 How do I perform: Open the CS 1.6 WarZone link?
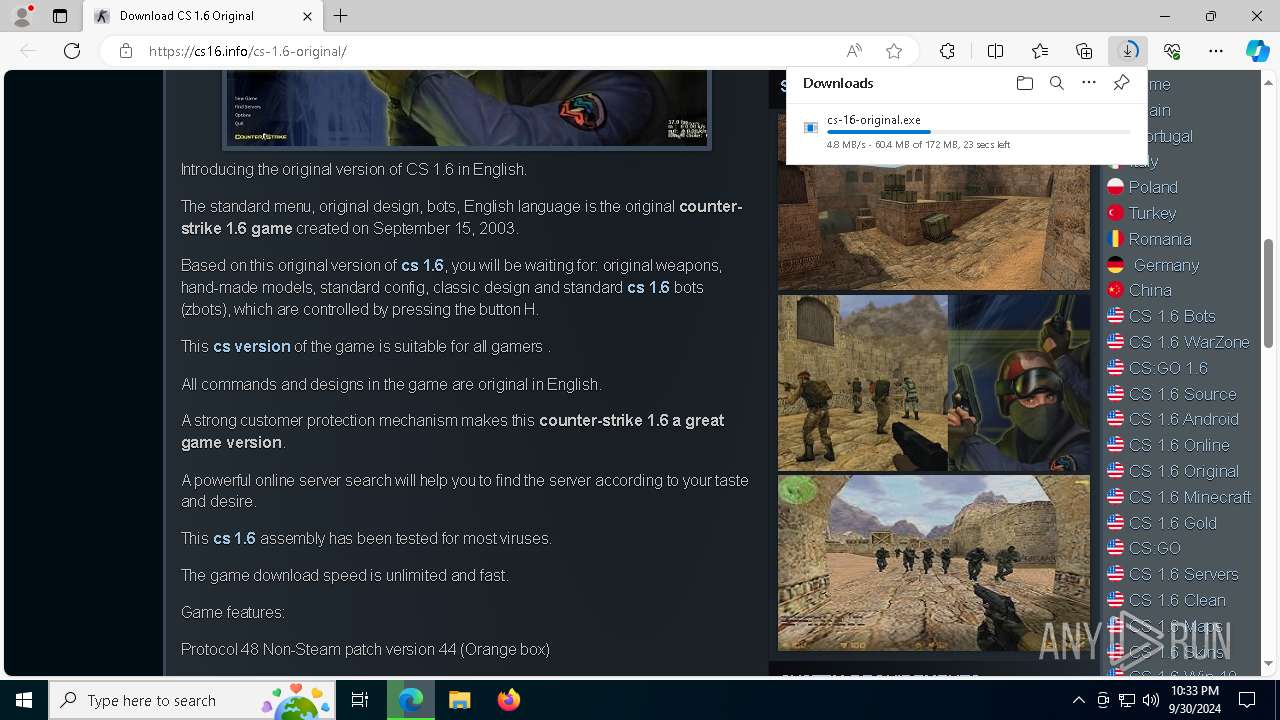[x=1189, y=342]
